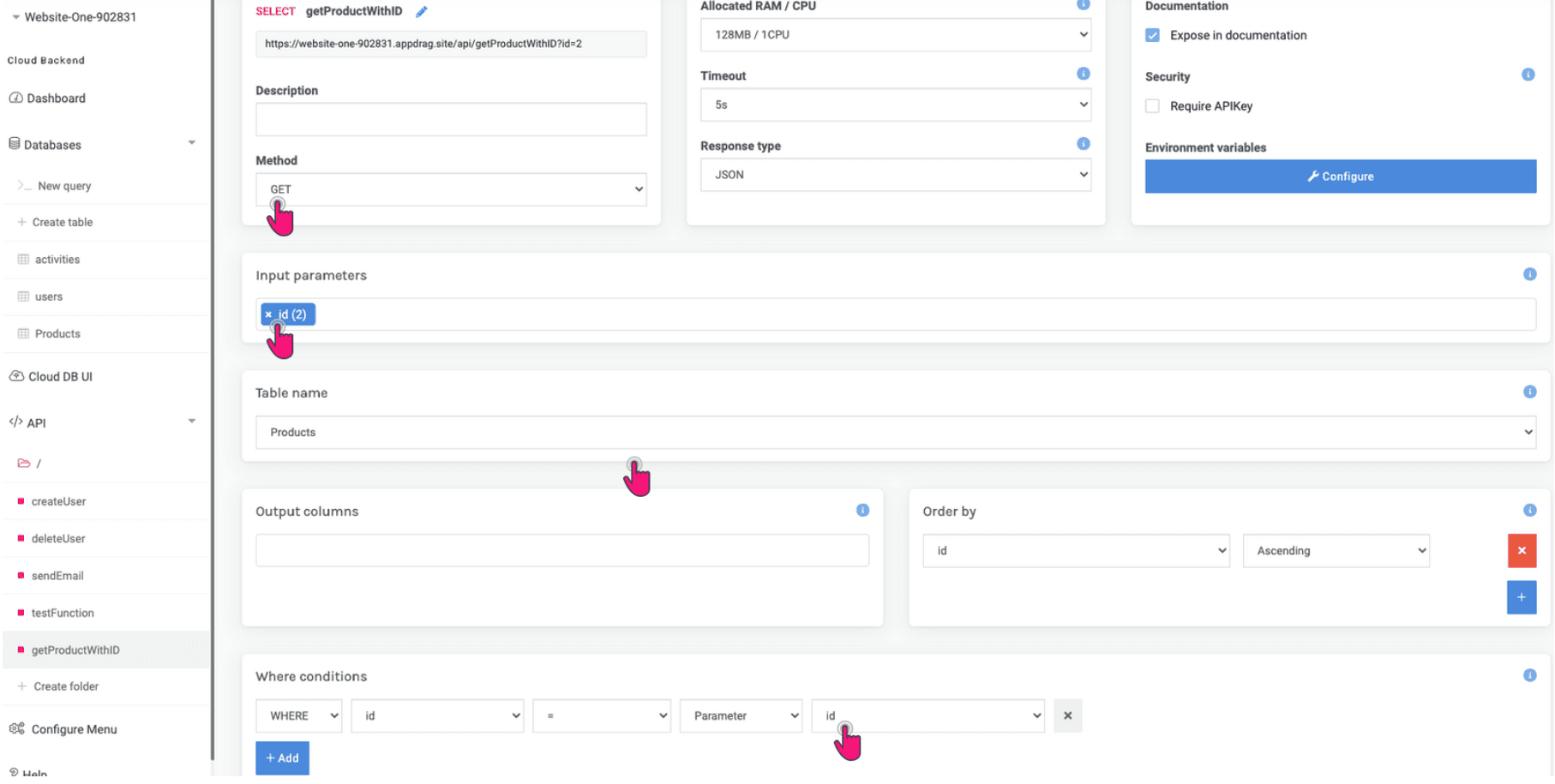Click the info icon beside Where conditions

1530,675
